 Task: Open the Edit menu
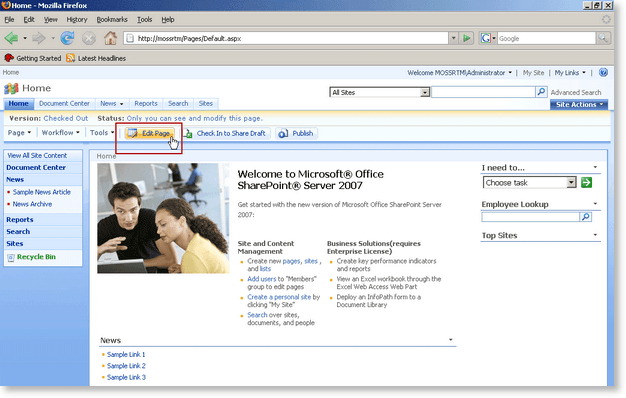(29, 20)
